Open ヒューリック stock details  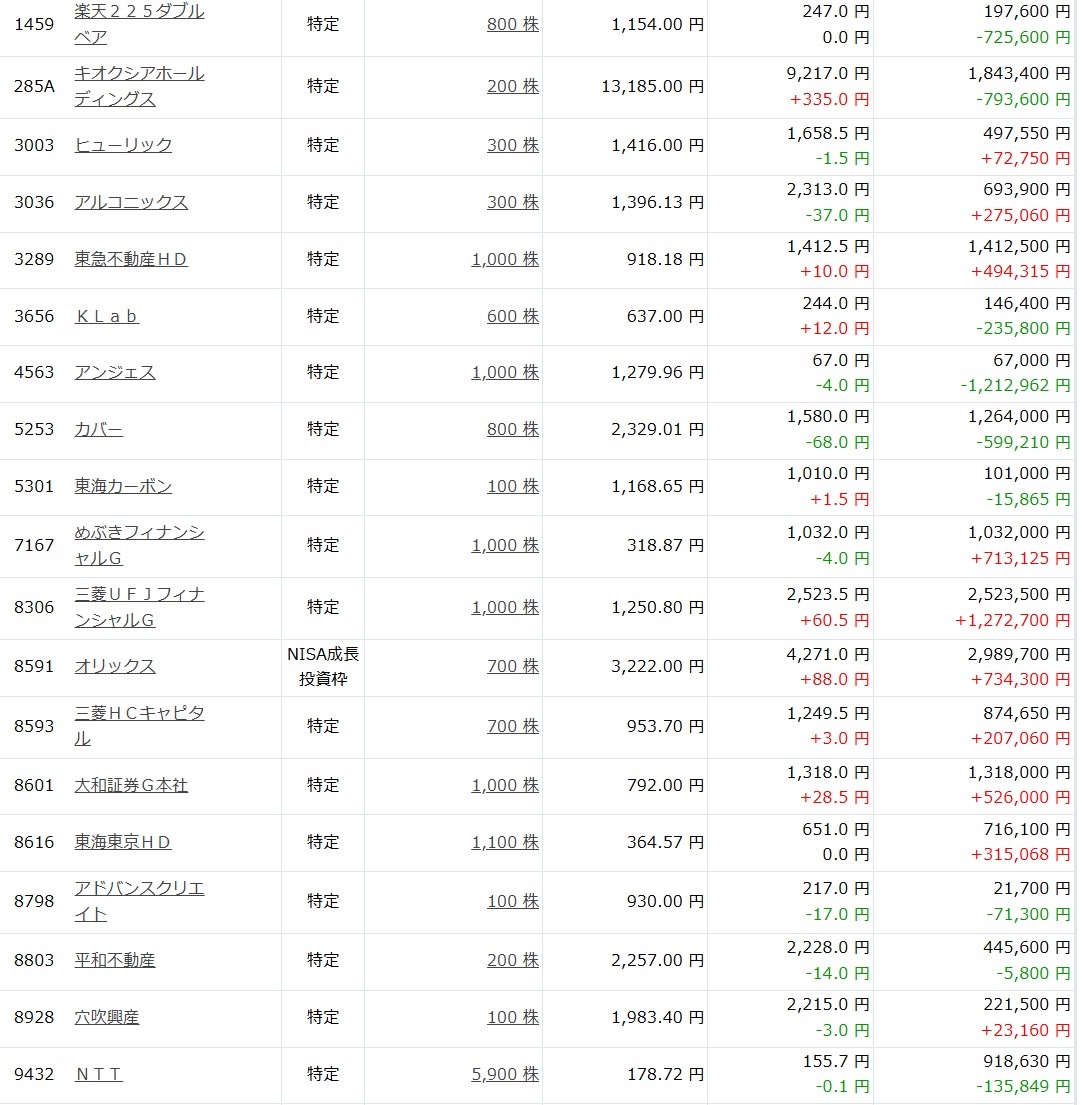pyautogui.click(x=123, y=145)
